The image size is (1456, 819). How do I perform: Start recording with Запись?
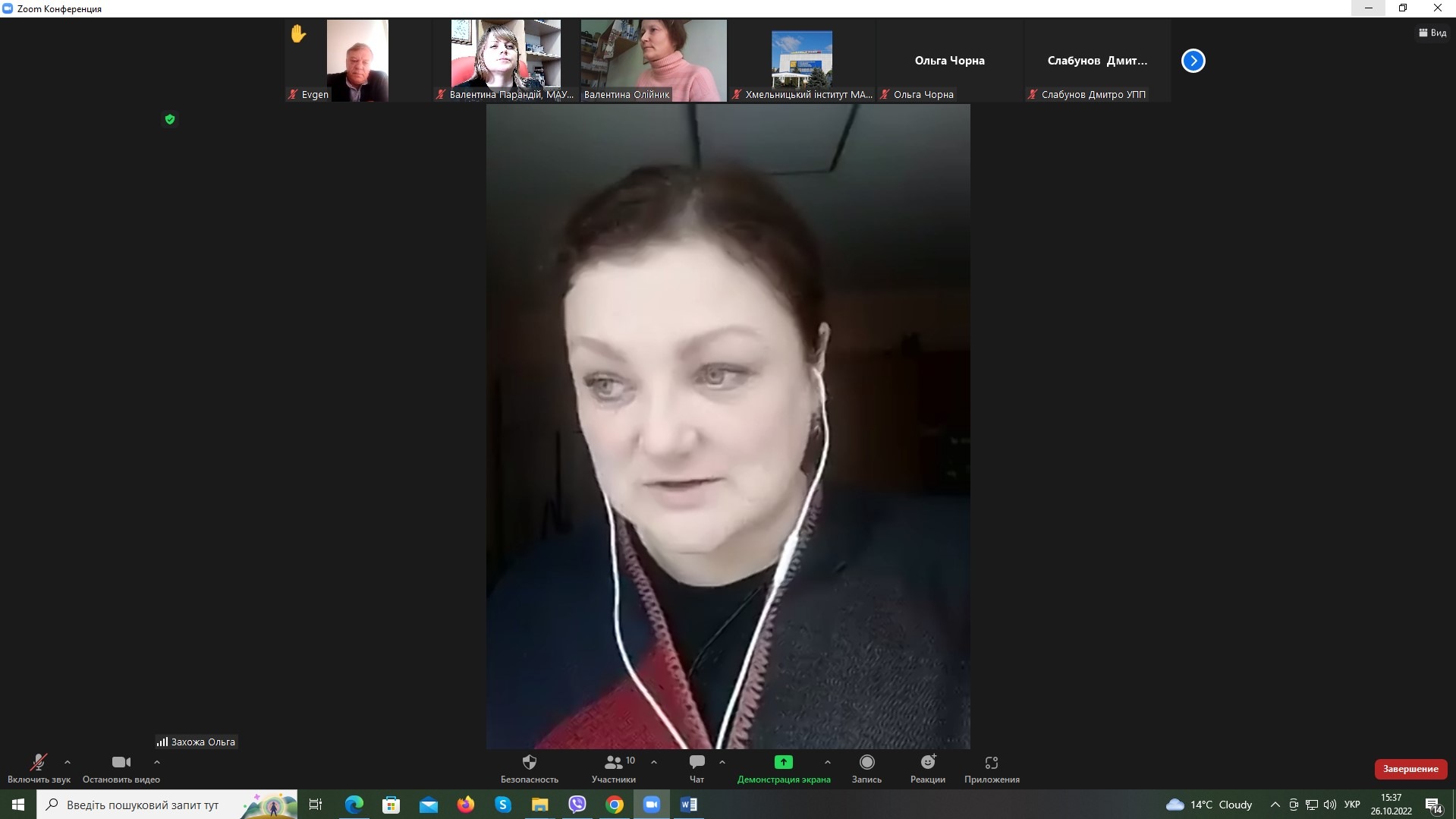pos(866,768)
